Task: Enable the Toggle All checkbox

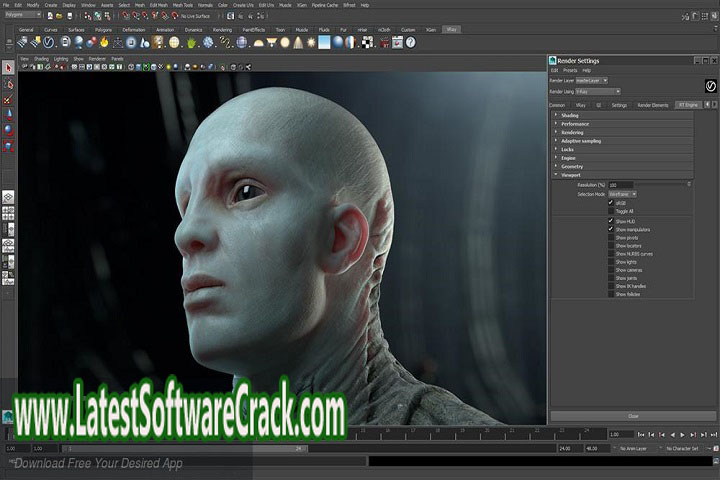Action: (611, 211)
